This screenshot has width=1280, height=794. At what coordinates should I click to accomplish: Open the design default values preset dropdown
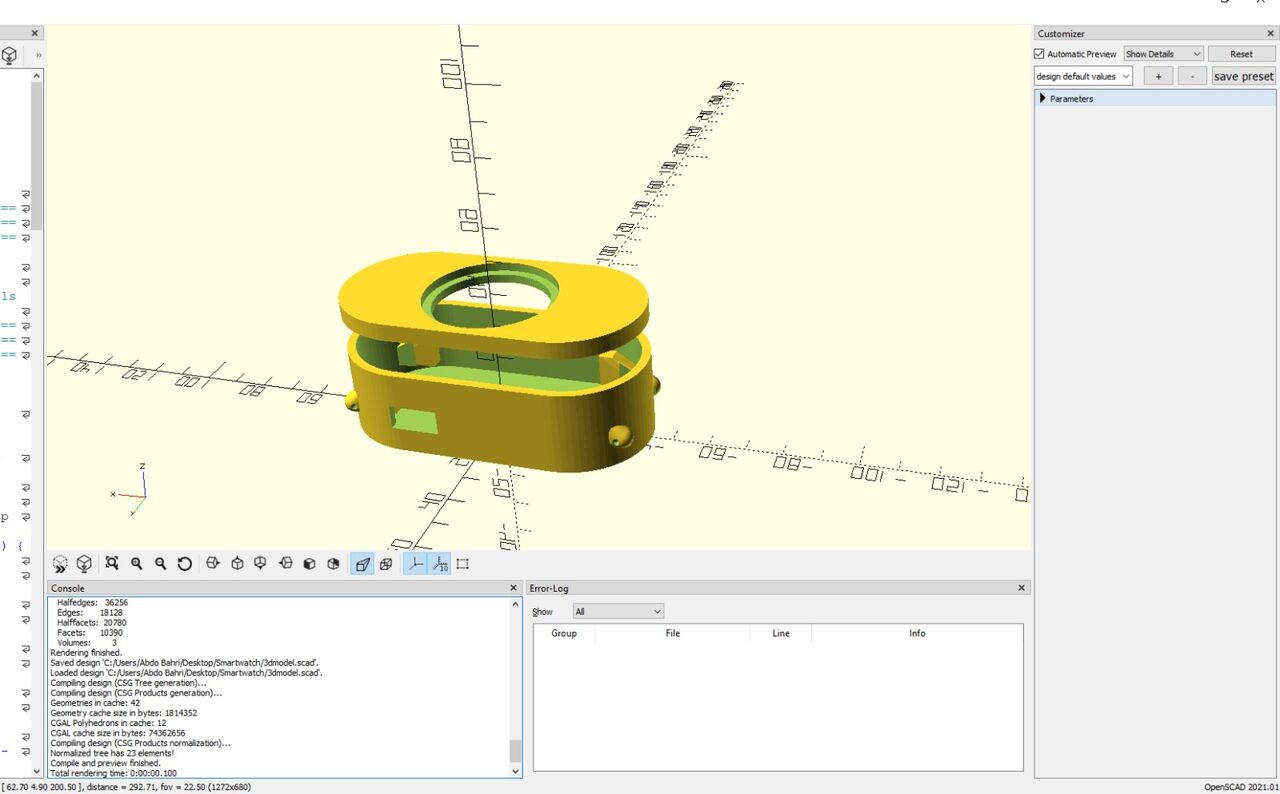tap(1083, 76)
